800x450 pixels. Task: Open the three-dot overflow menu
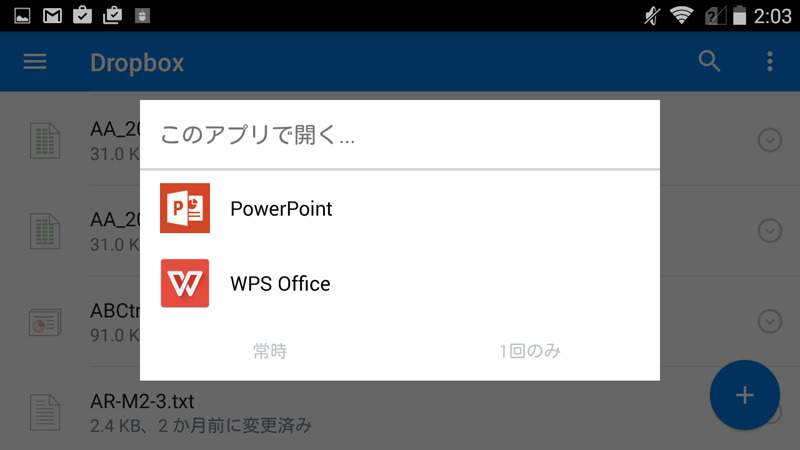coord(770,62)
